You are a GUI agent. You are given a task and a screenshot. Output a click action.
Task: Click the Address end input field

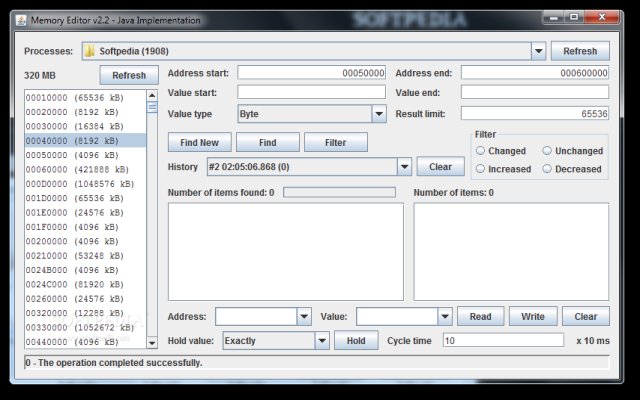pos(535,73)
